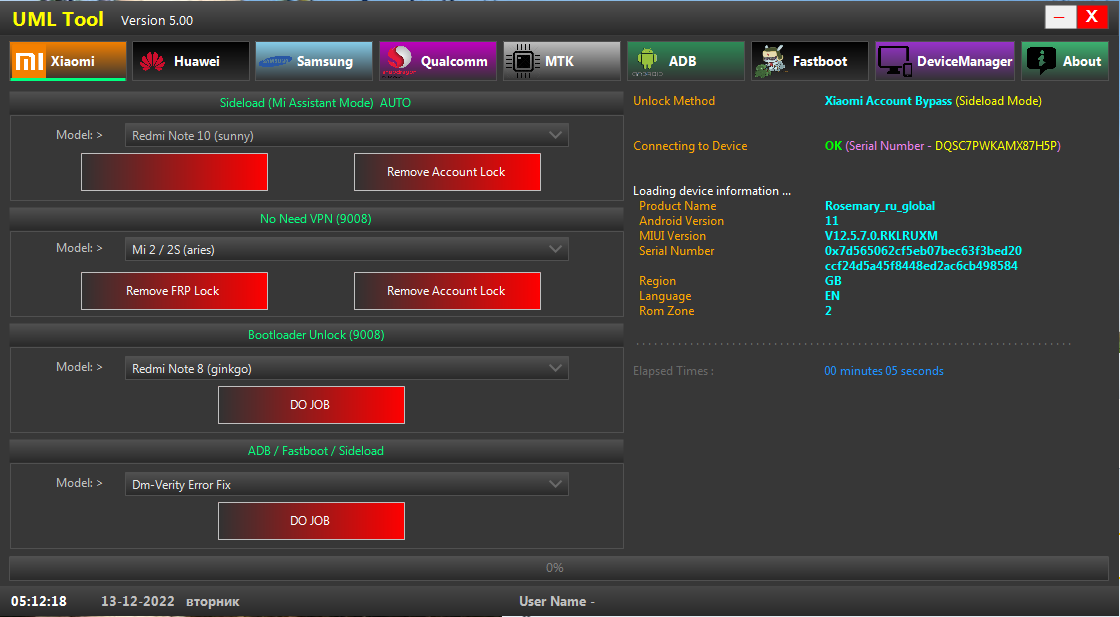
Task: Click the Fastboot bunny mascot icon
Action: [771, 61]
